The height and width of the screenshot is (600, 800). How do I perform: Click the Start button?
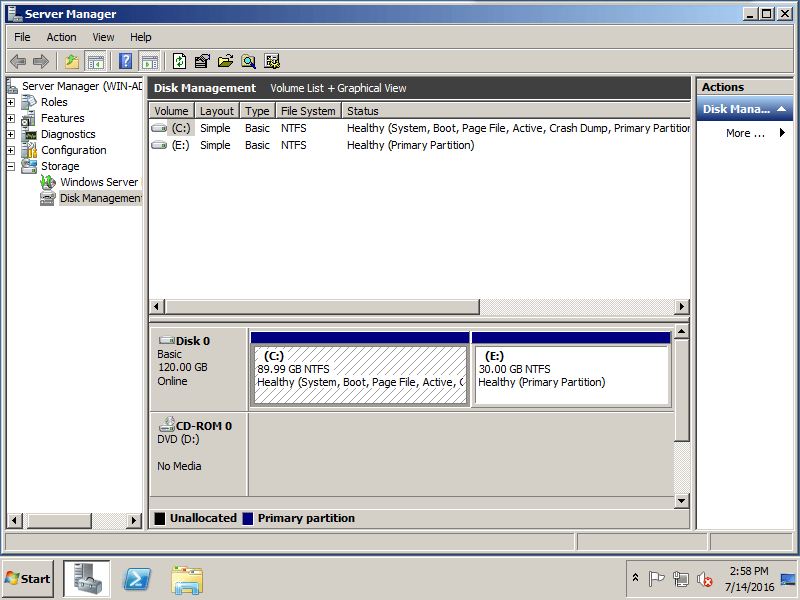coord(28,578)
